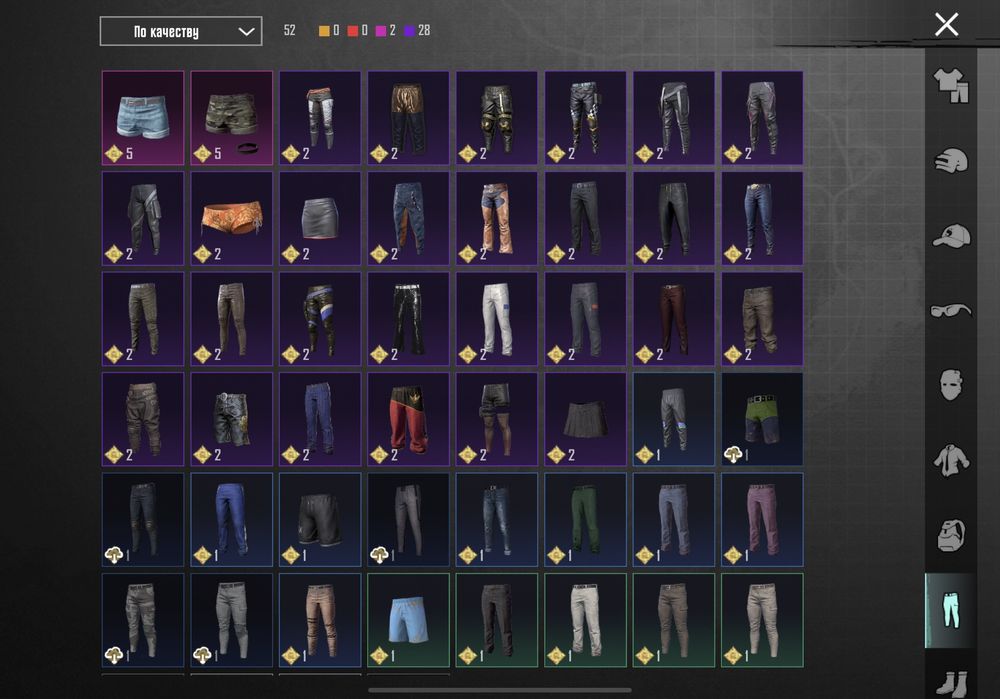Image resolution: width=1000 pixels, height=699 pixels.
Task: Select the black pants with blue stripes
Action: pyautogui.click(x=320, y=319)
